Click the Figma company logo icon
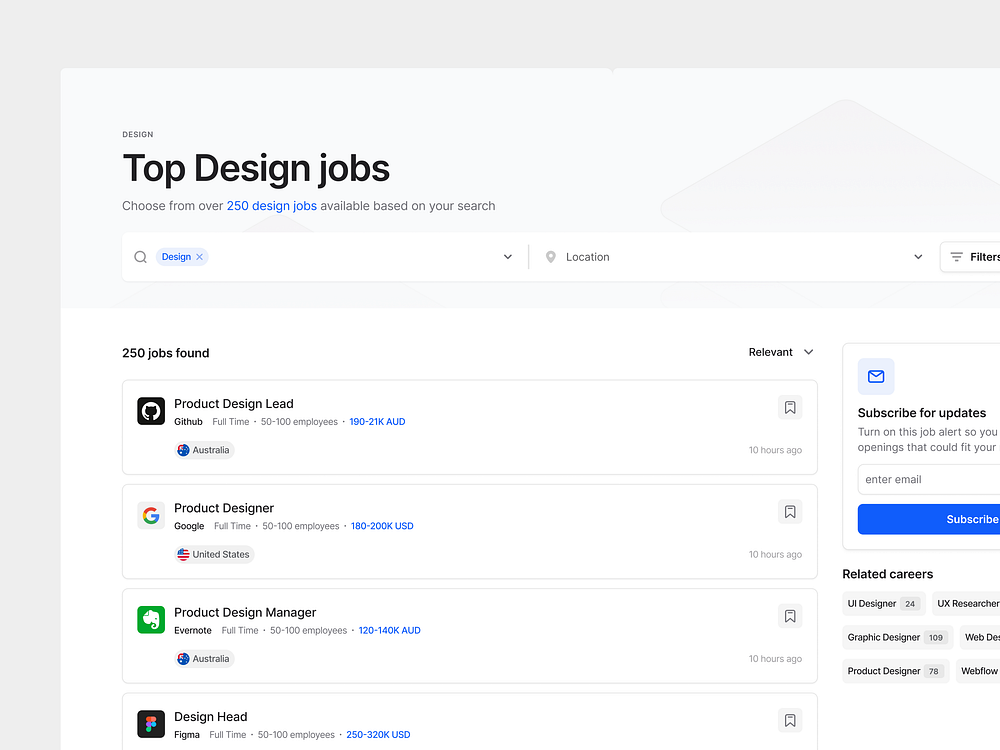The width and height of the screenshot is (1000, 750). click(x=151, y=724)
